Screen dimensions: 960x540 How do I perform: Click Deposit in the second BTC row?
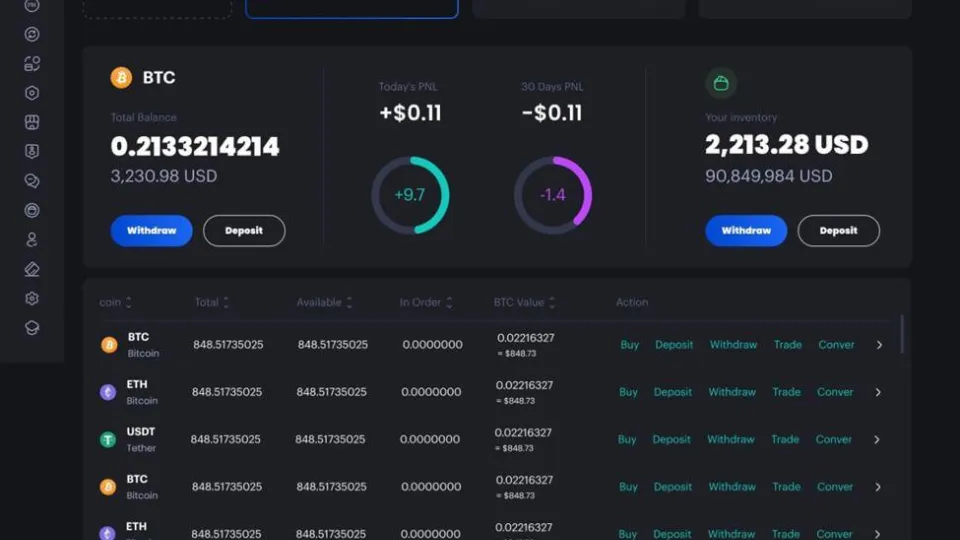point(672,487)
